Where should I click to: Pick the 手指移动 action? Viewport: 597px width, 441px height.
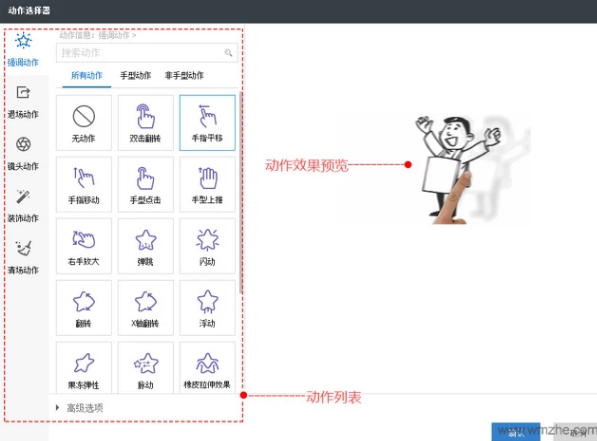point(84,184)
